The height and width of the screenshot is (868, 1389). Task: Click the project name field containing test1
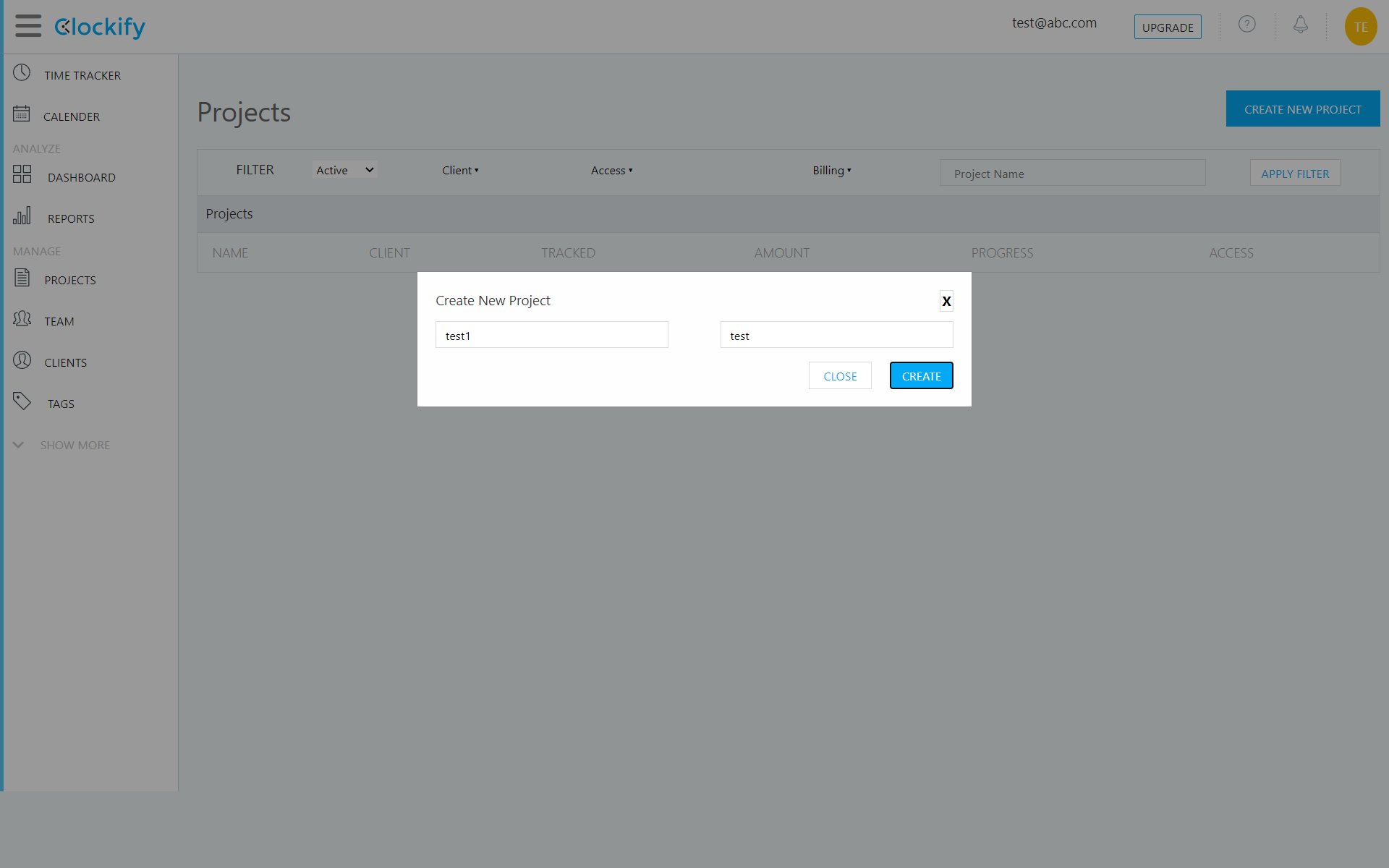click(x=551, y=336)
